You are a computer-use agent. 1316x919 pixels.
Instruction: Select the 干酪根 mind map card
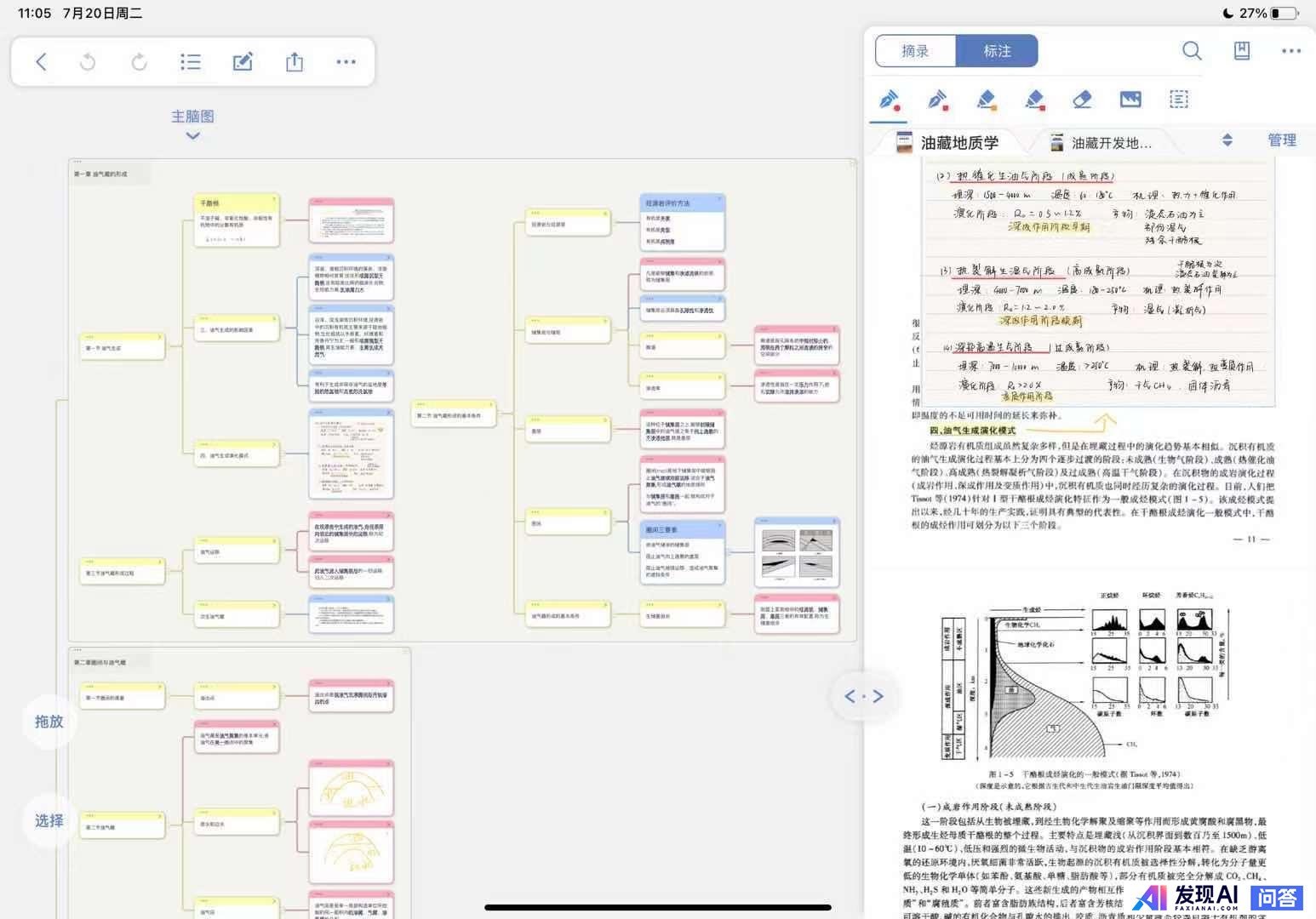click(237, 221)
